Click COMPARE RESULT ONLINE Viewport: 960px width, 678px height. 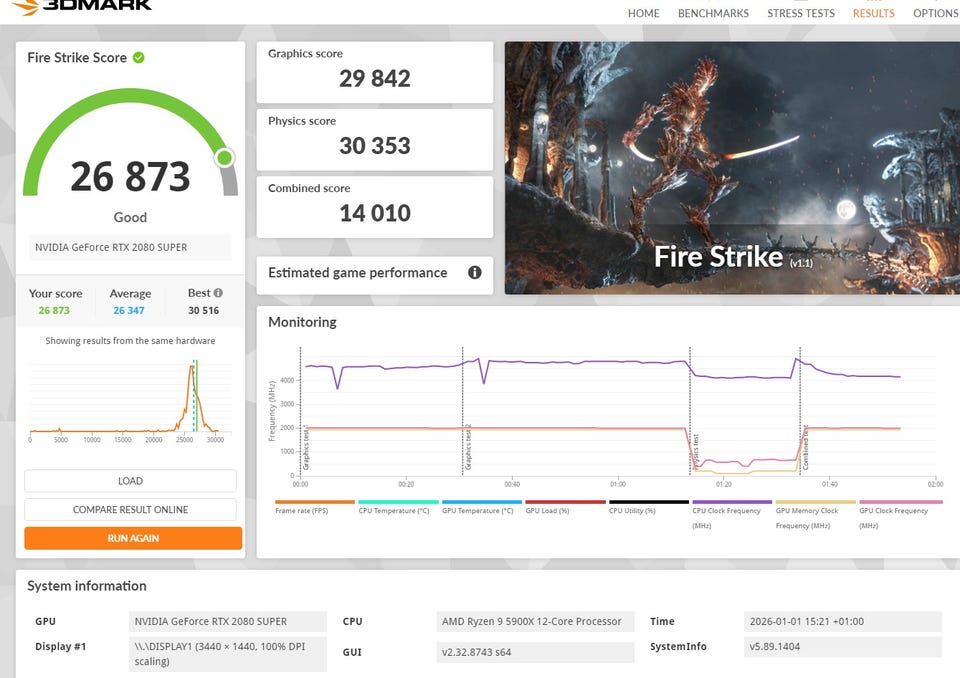click(130, 510)
